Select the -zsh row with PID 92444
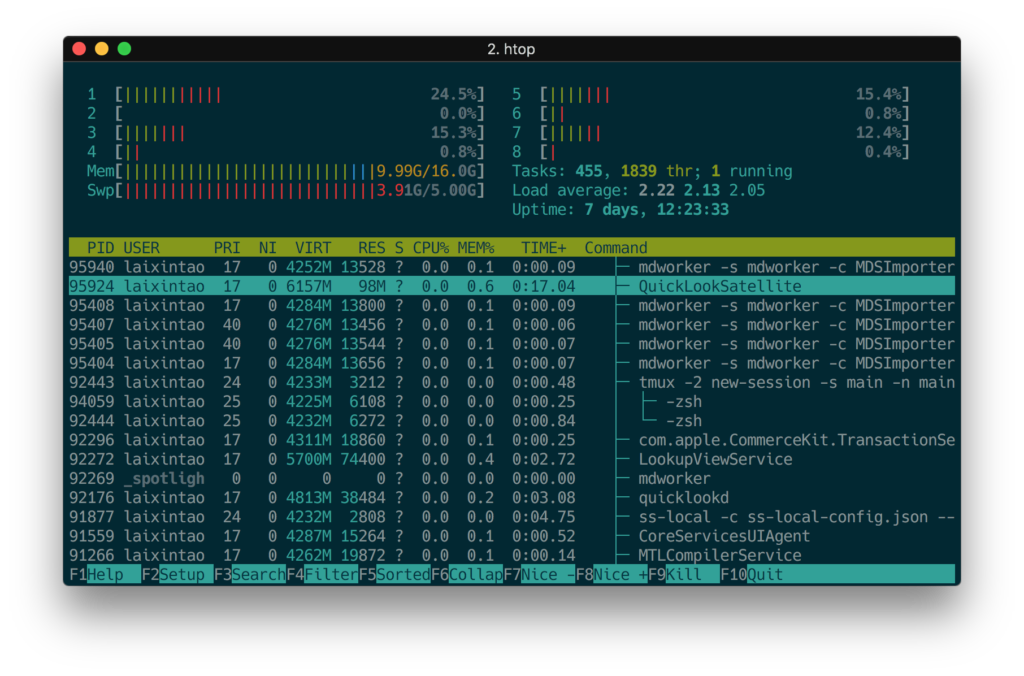Screen dimensions: 1024x676 pyautogui.click(x=512, y=421)
